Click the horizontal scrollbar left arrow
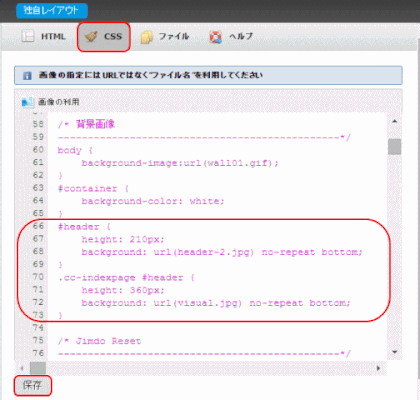Screen dimensions: 420x400 pyautogui.click(x=22, y=368)
